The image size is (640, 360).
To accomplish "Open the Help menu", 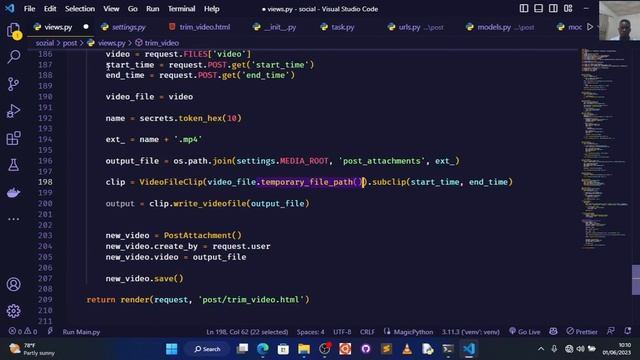I will click(x=211, y=9).
